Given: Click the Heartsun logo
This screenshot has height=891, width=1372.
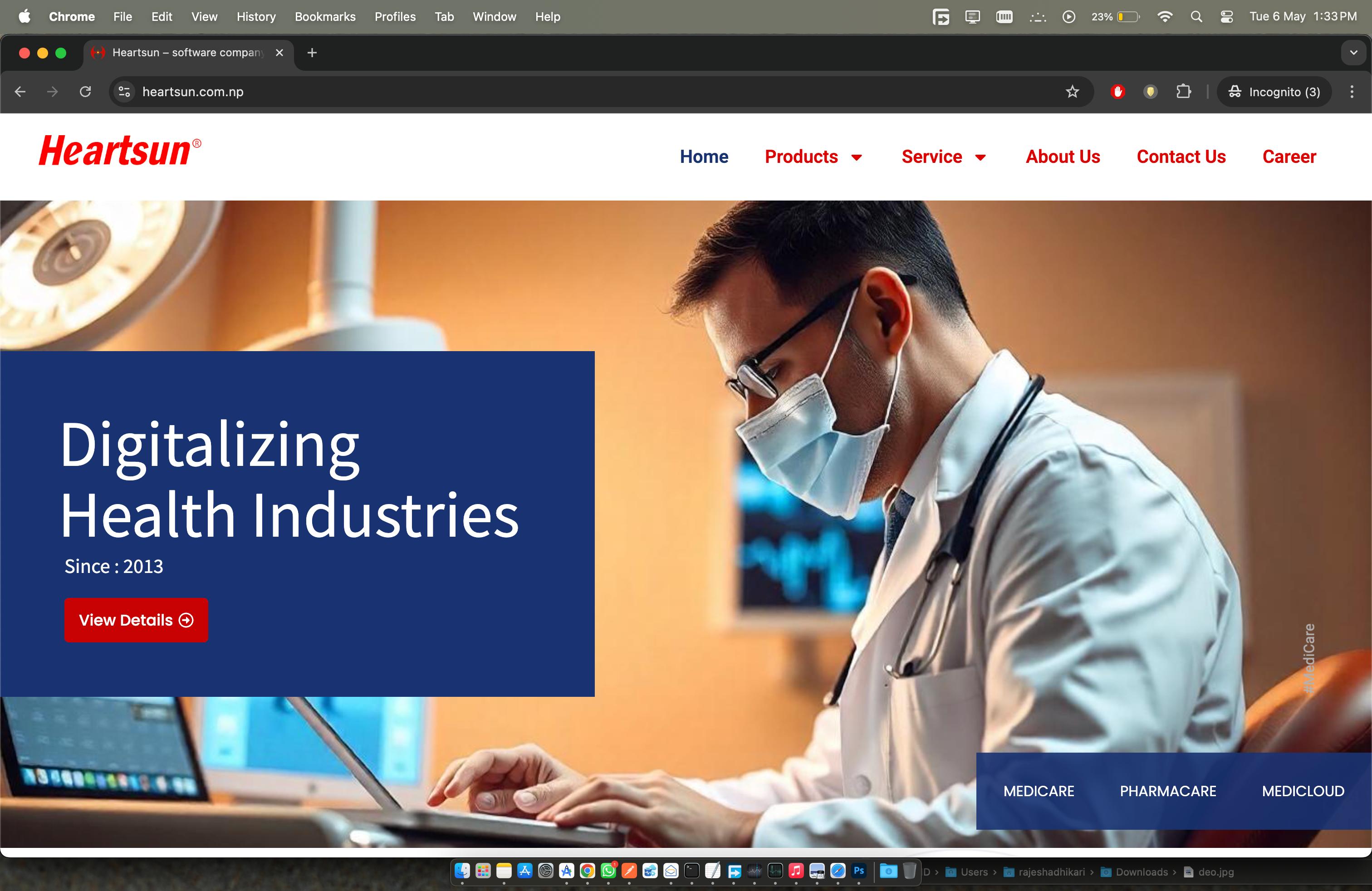Looking at the screenshot, I should point(119,151).
